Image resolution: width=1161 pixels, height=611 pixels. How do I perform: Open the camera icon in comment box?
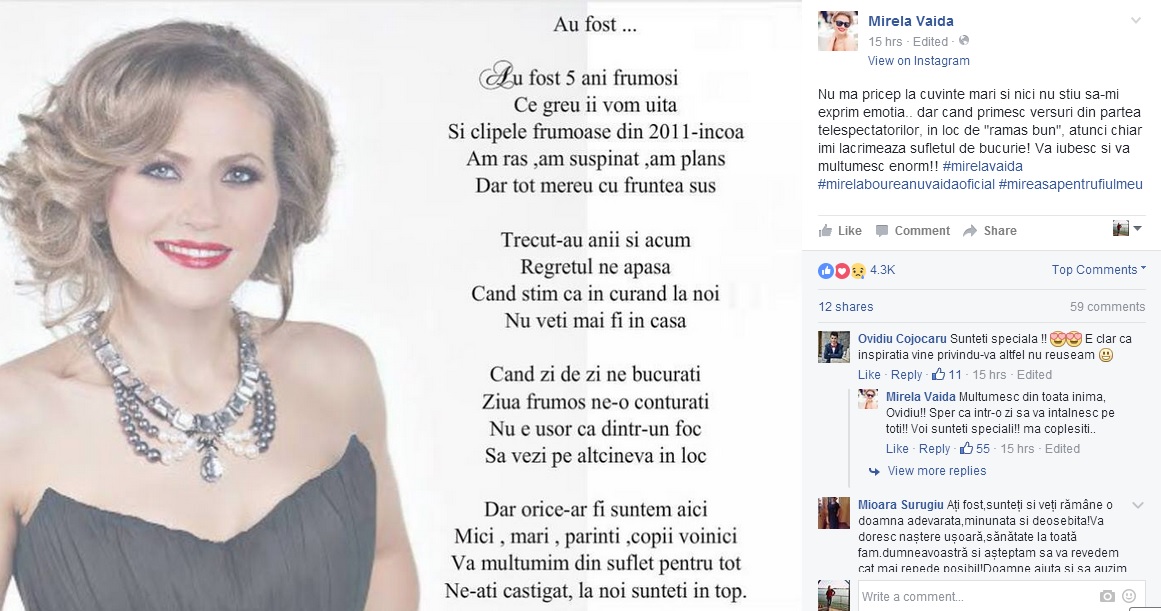tap(1107, 596)
